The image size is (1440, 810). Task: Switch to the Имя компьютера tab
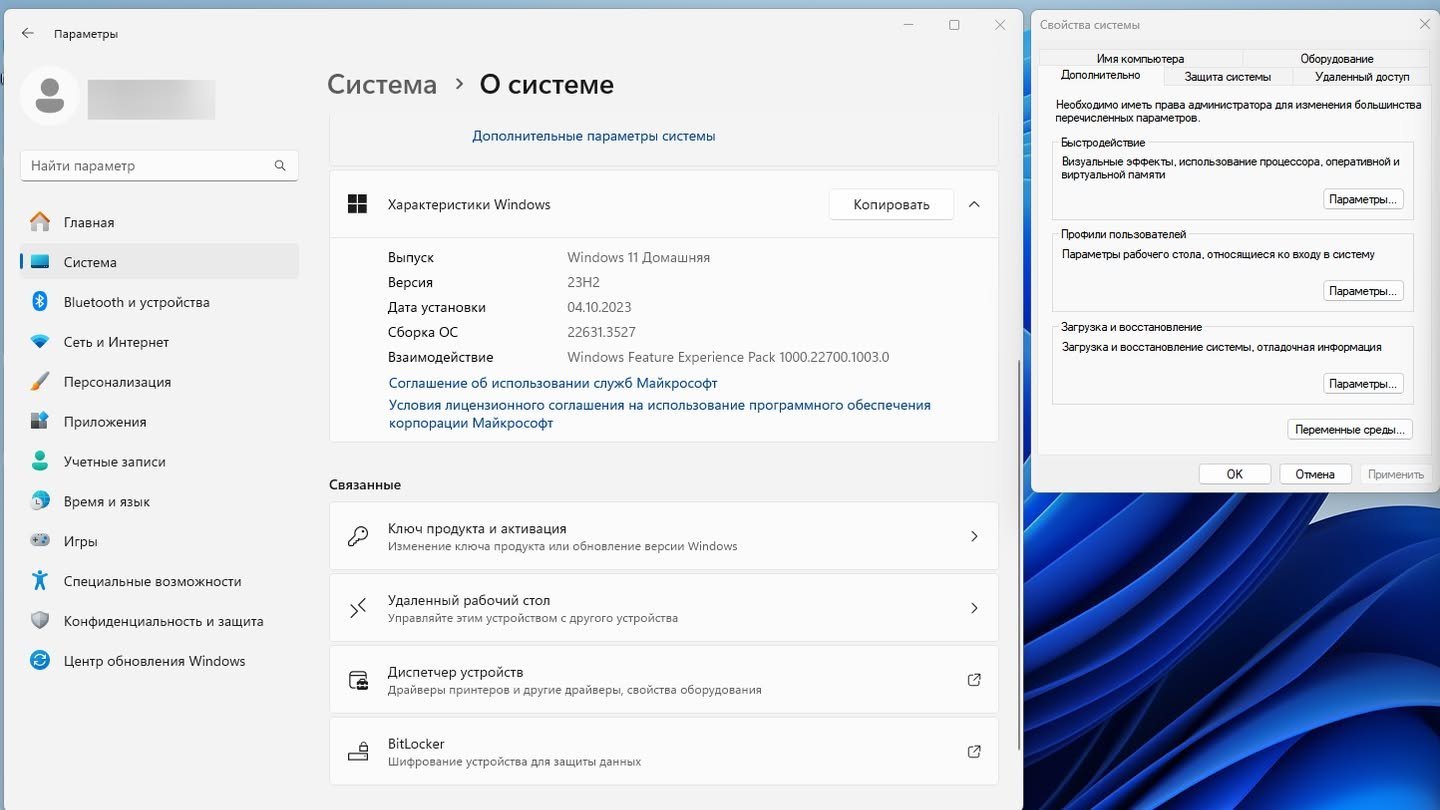(x=1140, y=59)
